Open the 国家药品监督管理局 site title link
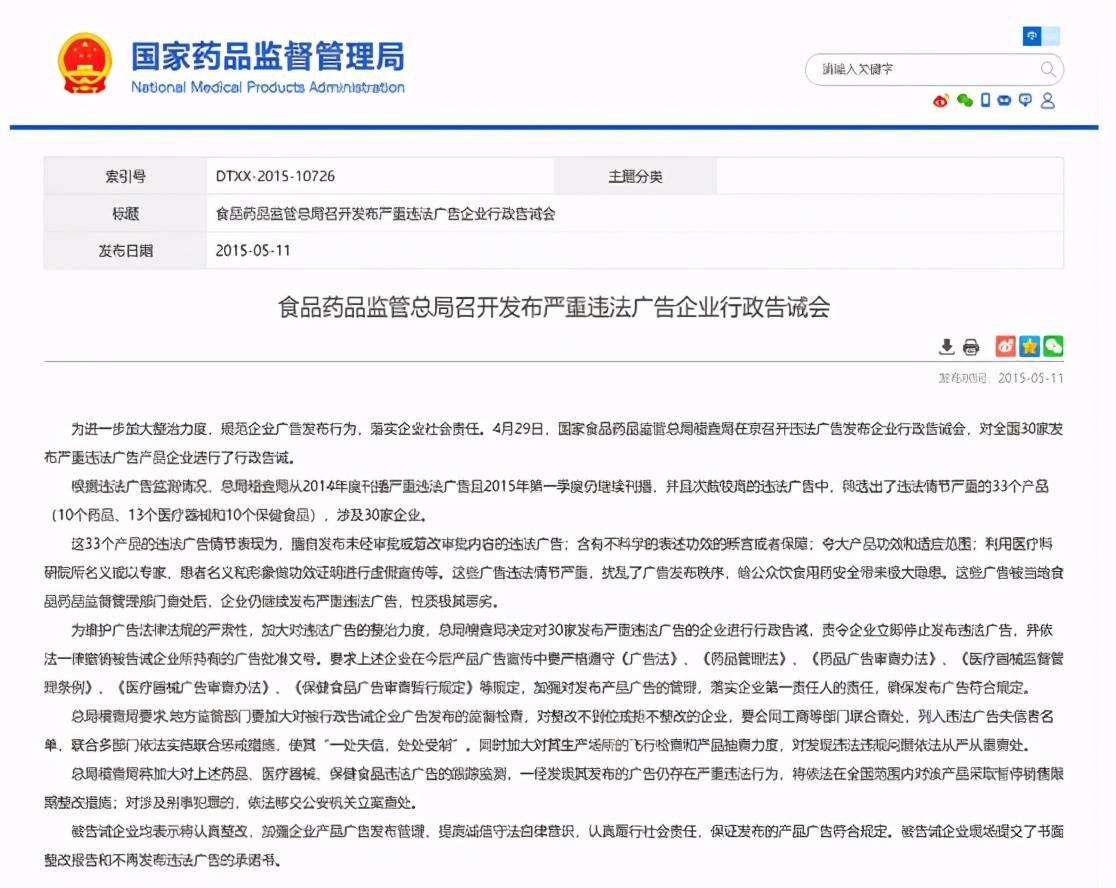The height and width of the screenshot is (888, 1116). pos(267,55)
